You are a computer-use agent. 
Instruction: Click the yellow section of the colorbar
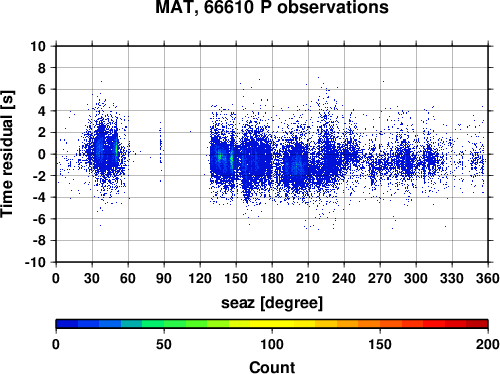pyautogui.click(x=272, y=324)
